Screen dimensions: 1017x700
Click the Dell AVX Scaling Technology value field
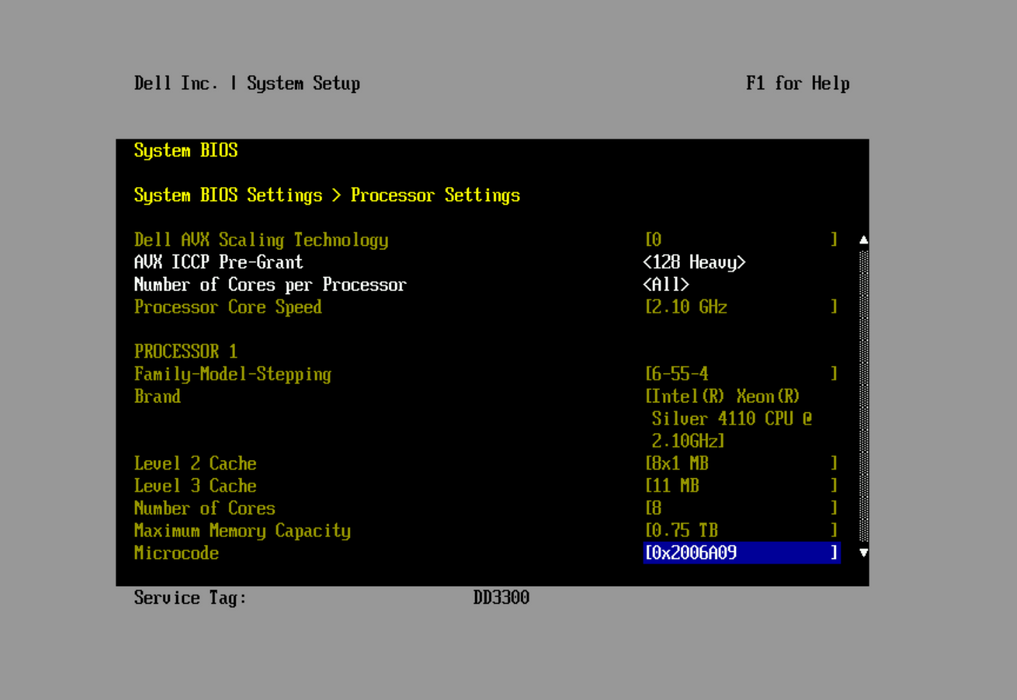740,240
